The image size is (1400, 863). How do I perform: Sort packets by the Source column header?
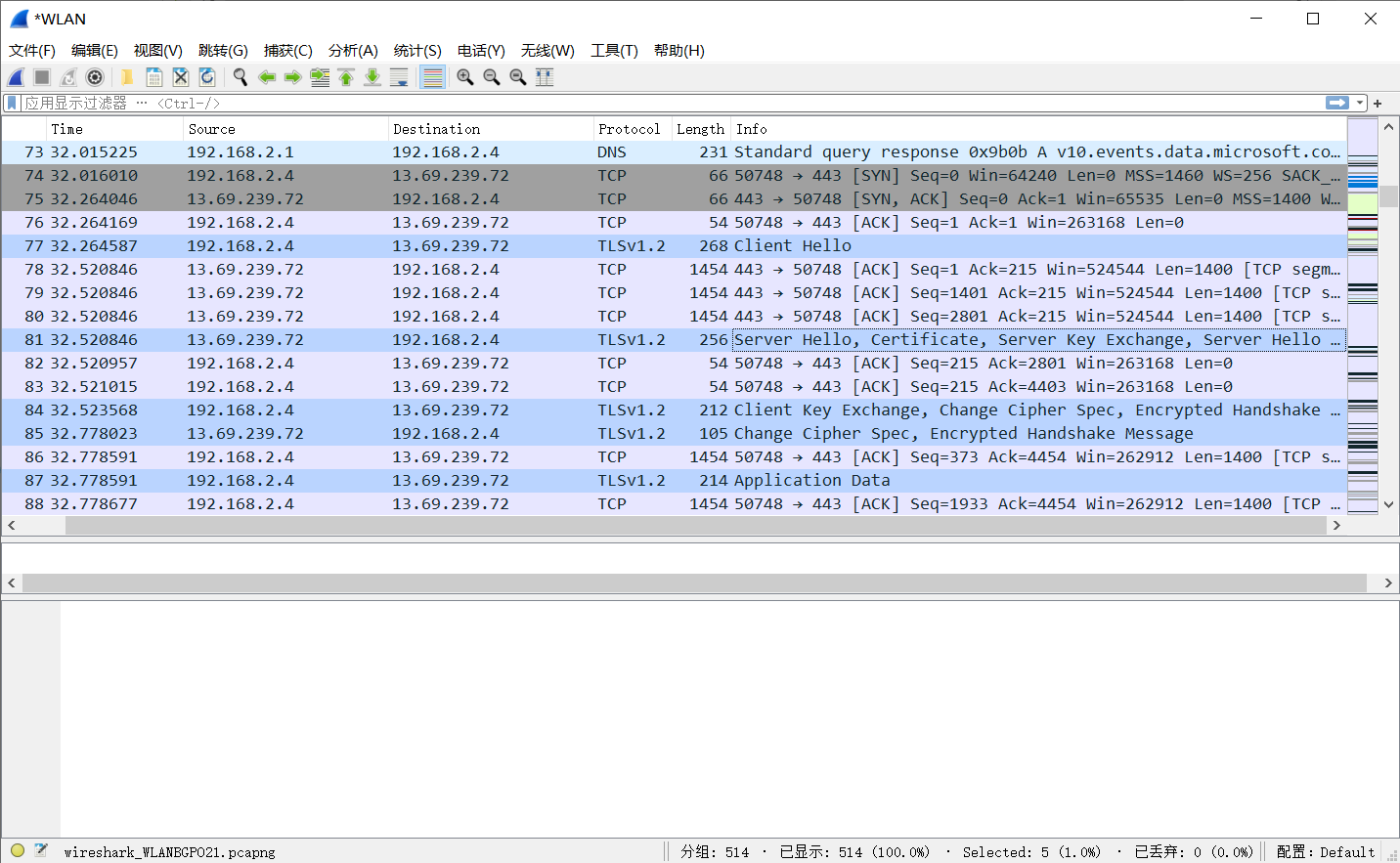coord(285,129)
